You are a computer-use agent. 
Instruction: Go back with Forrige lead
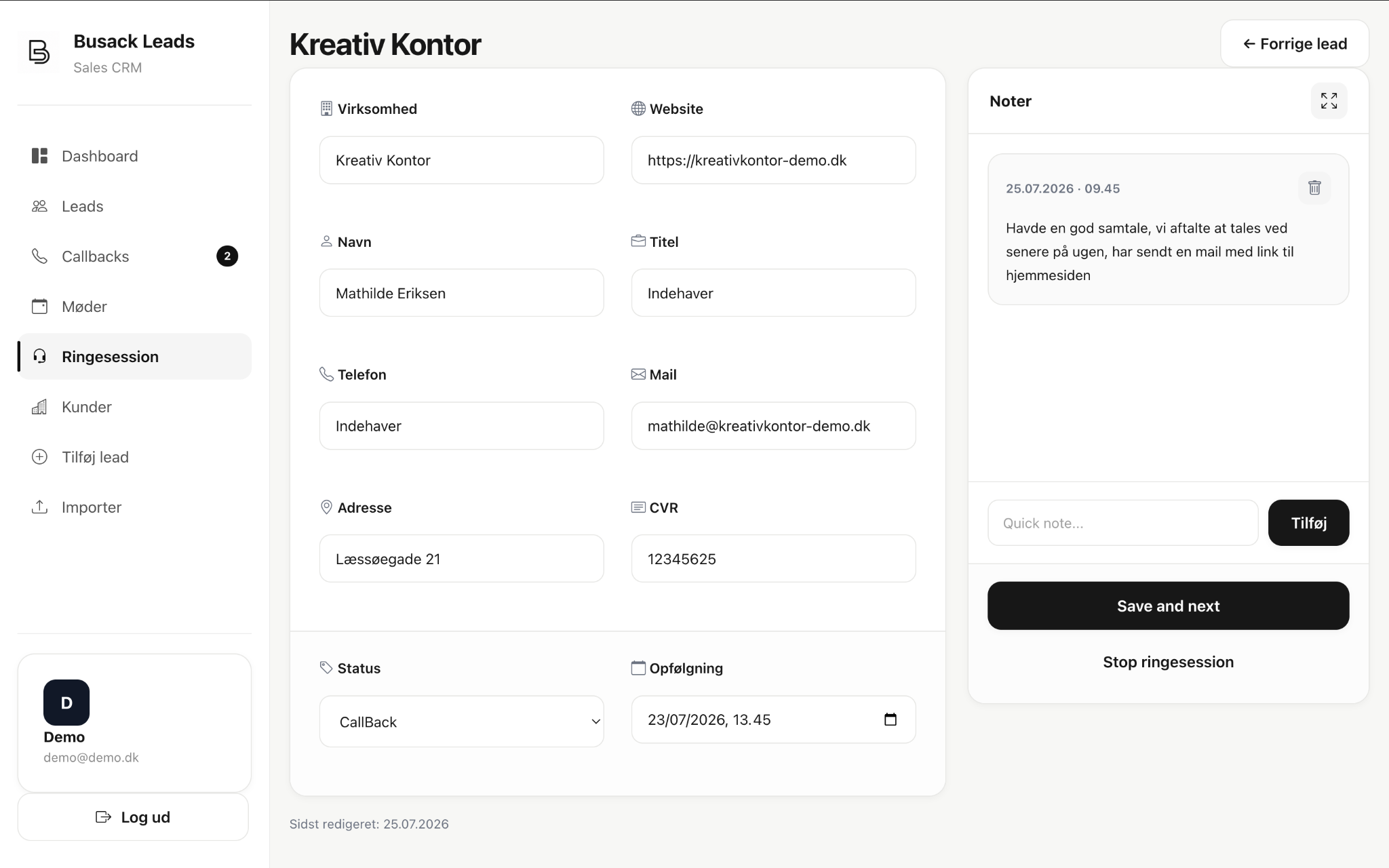(1295, 43)
